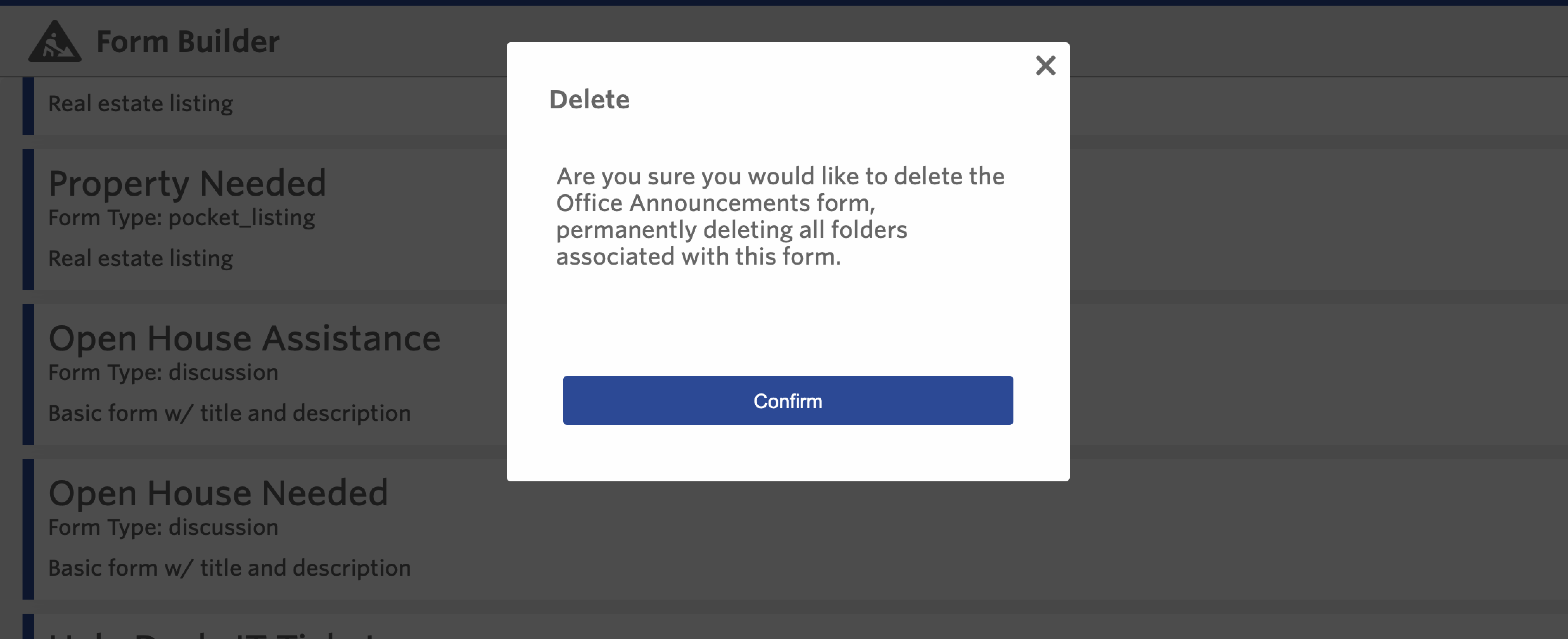Screen dimensions: 1568x639
Task: Click the blue side bar of Open House Assistance
Action: click(28, 374)
